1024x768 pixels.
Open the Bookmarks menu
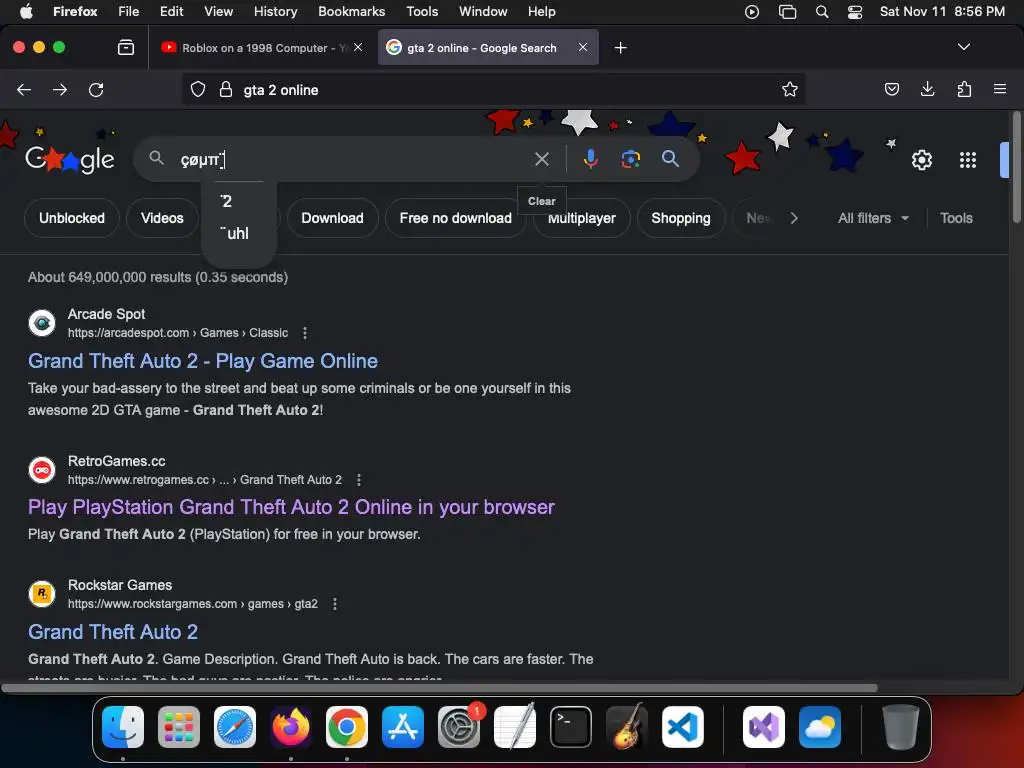point(351,12)
